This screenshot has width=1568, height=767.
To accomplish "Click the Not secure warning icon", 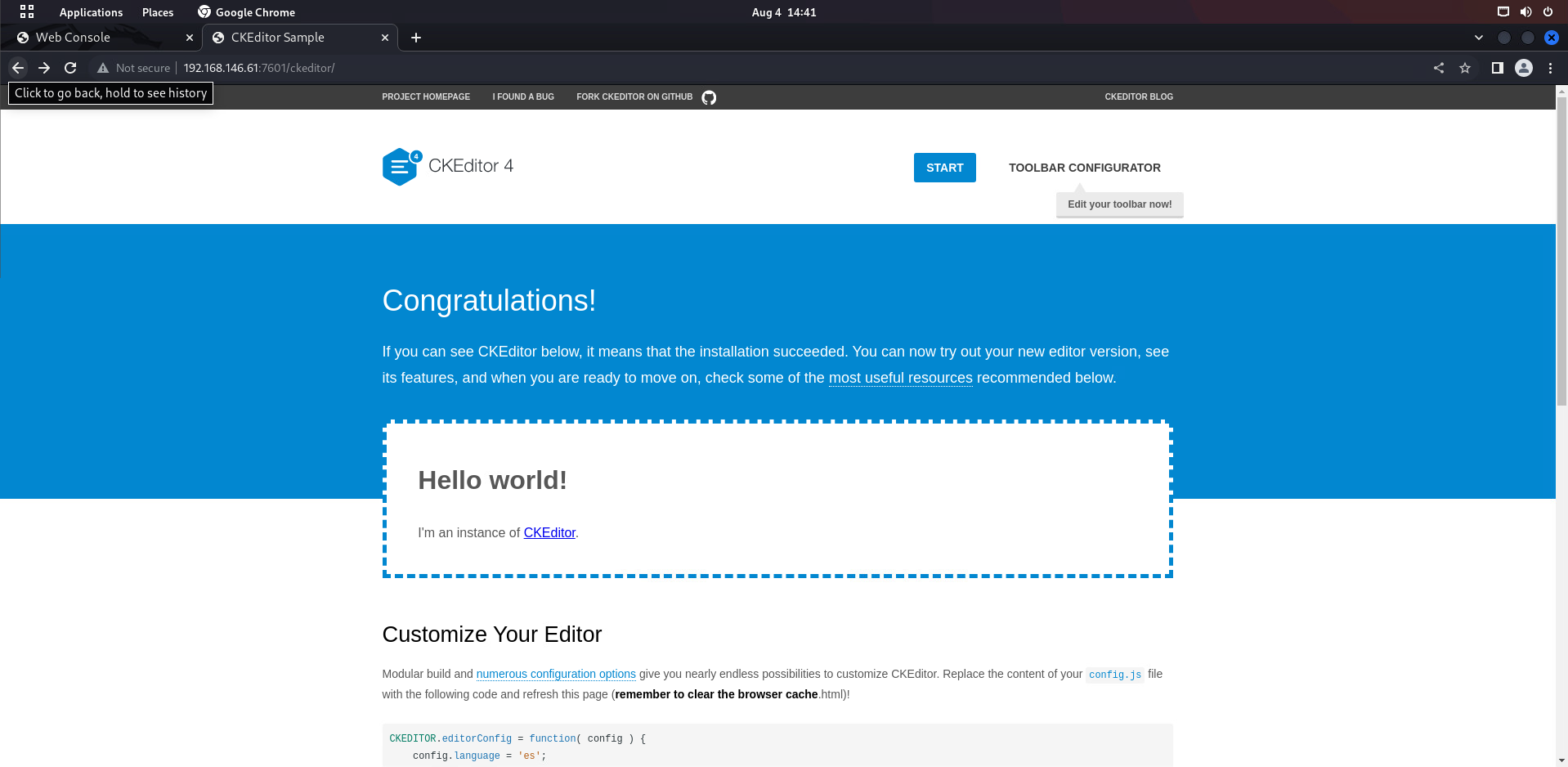I will pyautogui.click(x=103, y=68).
